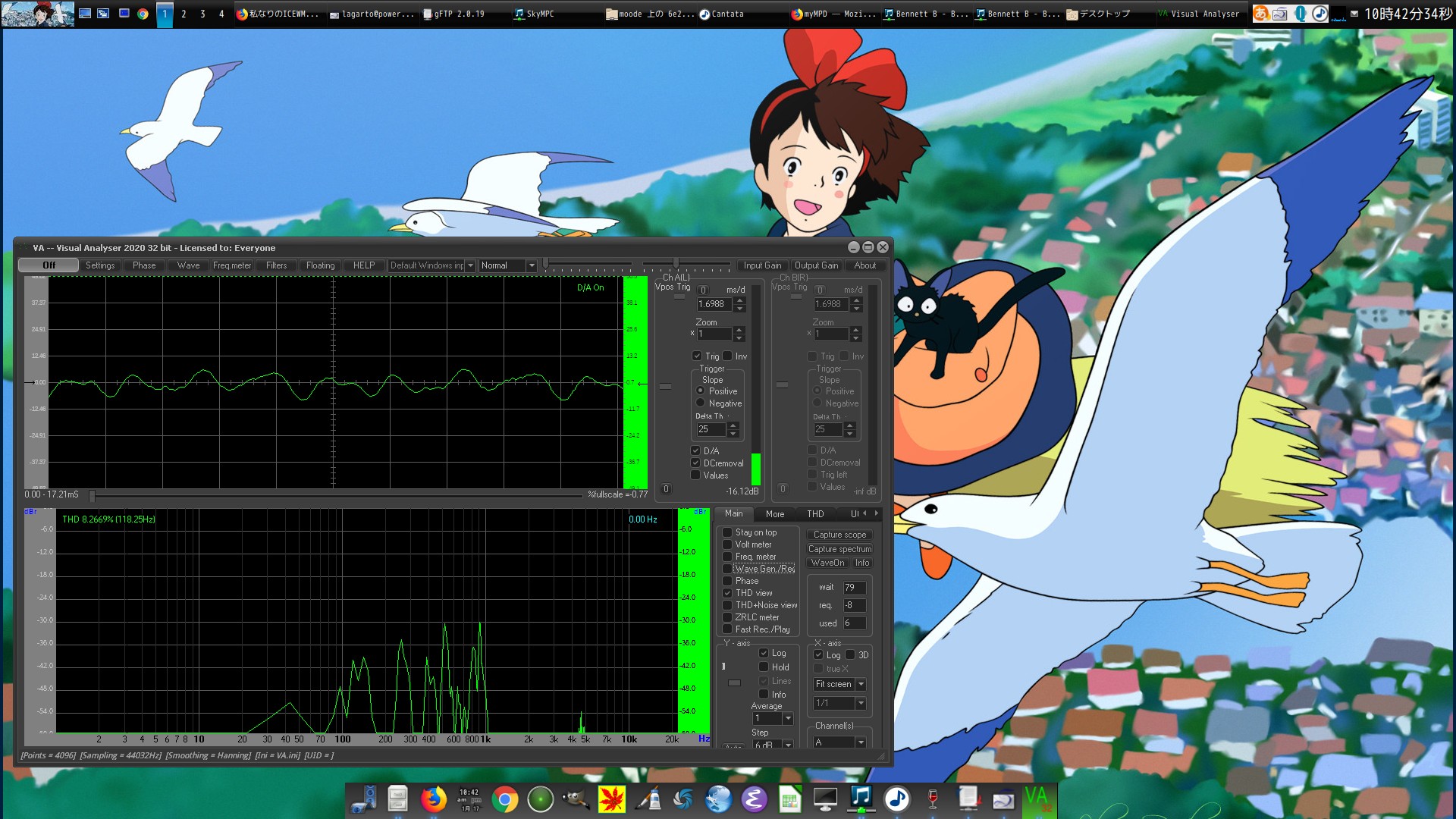Viewport: 1456px width, 819px height.
Task: Open the Average value dropdown
Action: click(788, 718)
